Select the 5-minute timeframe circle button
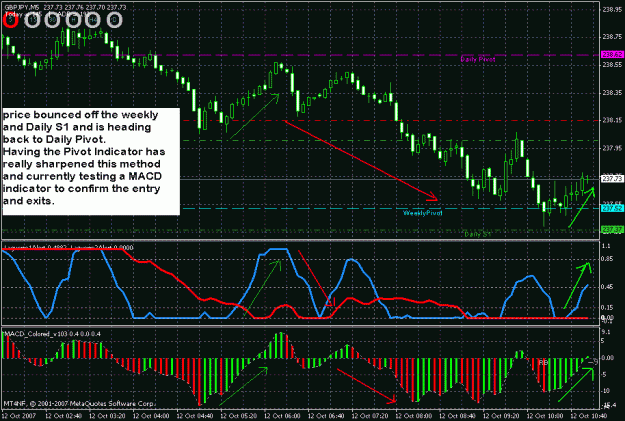The width and height of the screenshot is (625, 421). (x=11, y=20)
